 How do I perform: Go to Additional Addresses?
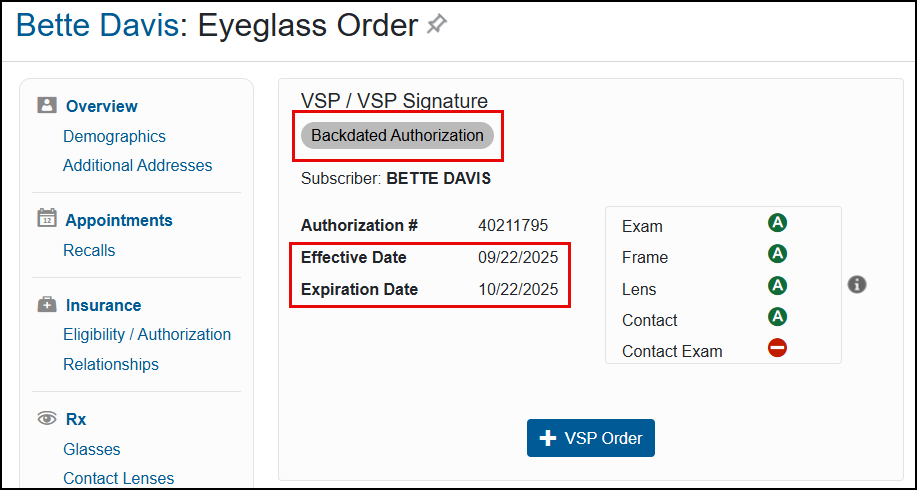point(137,165)
